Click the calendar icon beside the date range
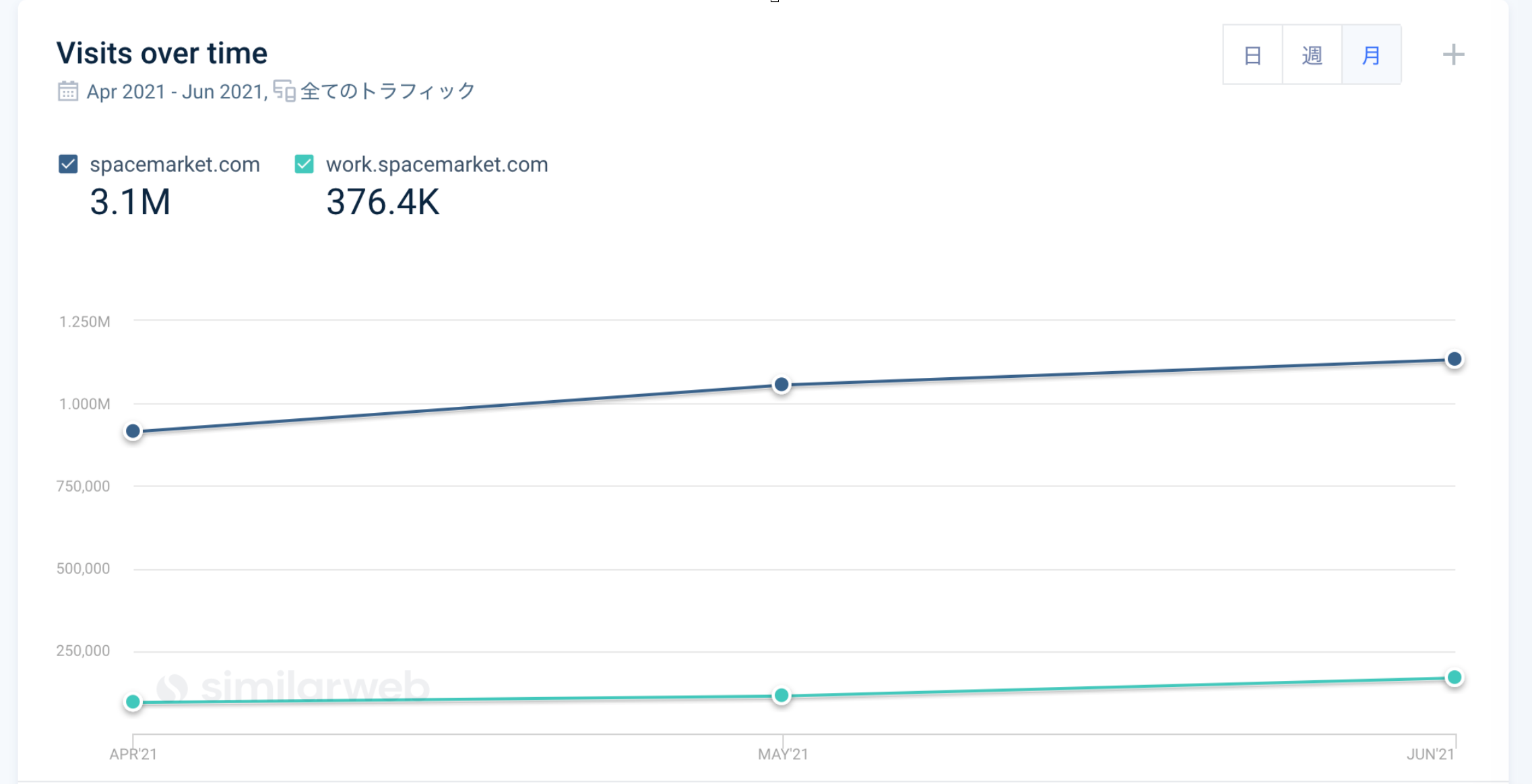The height and width of the screenshot is (784, 1532). 67,91
